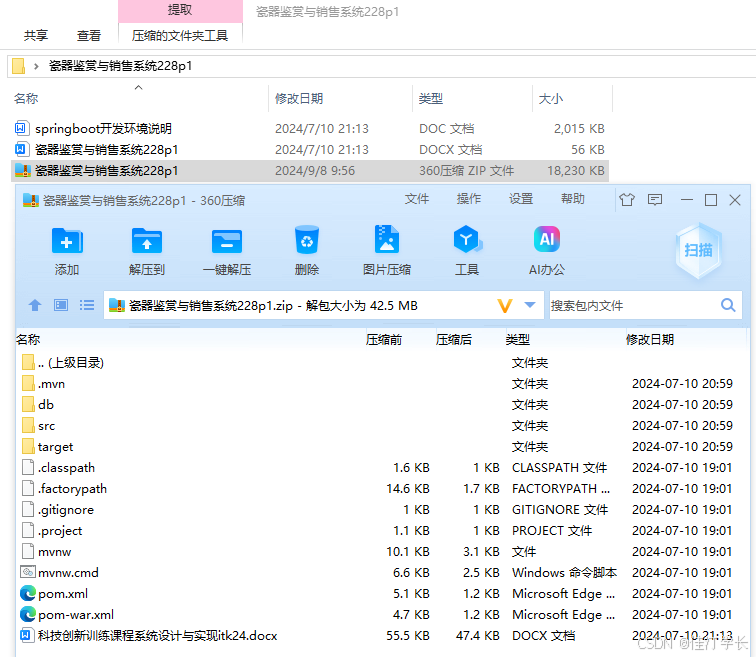Sort archive list by 名称 column

click(x=28, y=340)
